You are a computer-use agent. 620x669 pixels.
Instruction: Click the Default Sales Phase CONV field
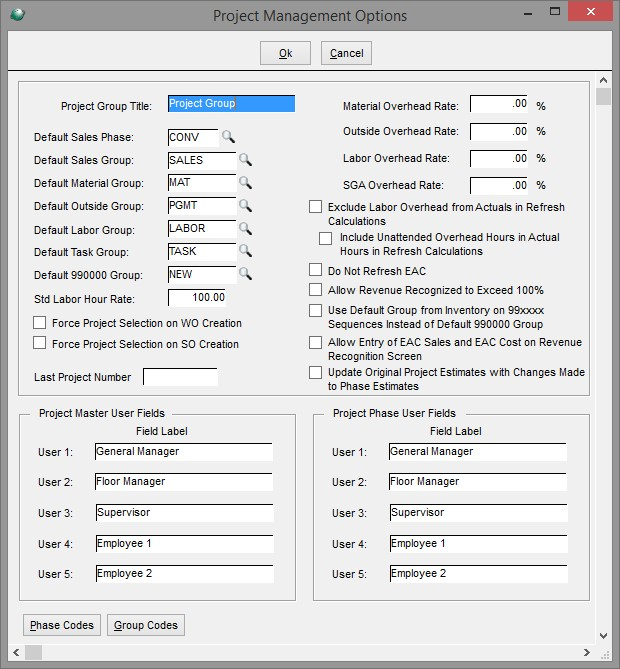(x=193, y=138)
